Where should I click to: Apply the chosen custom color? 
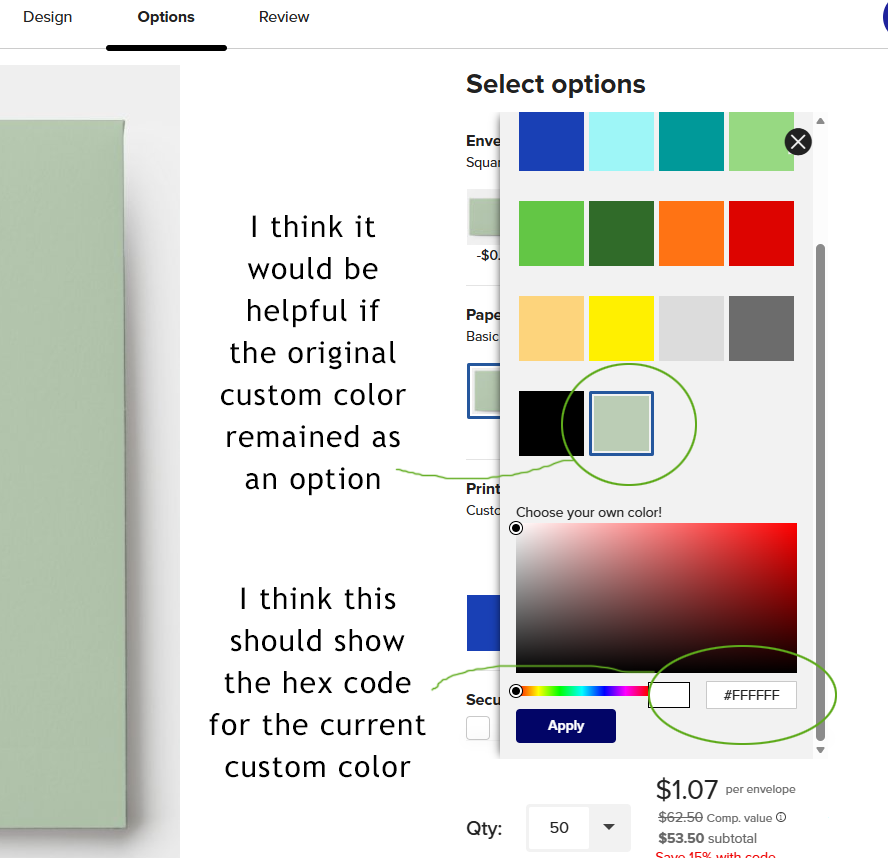click(x=566, y=725)
